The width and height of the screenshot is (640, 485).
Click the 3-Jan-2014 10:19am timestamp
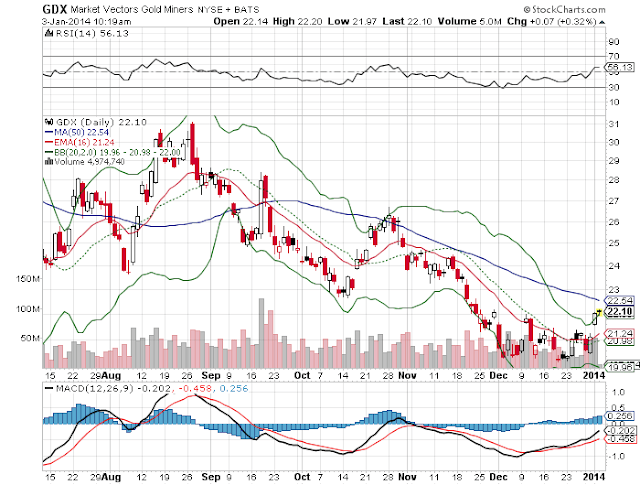pyautogui.click(x=87, y=22)
